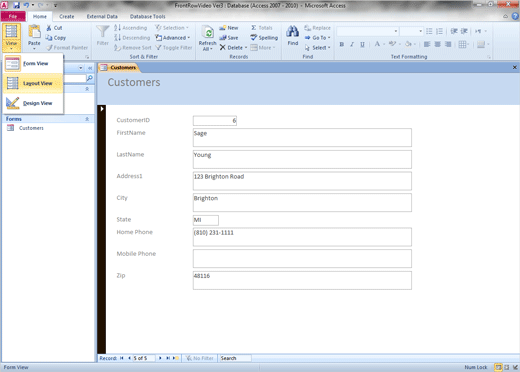
Task: Toggle Bold formatting
Action: [x=342, y=44]
